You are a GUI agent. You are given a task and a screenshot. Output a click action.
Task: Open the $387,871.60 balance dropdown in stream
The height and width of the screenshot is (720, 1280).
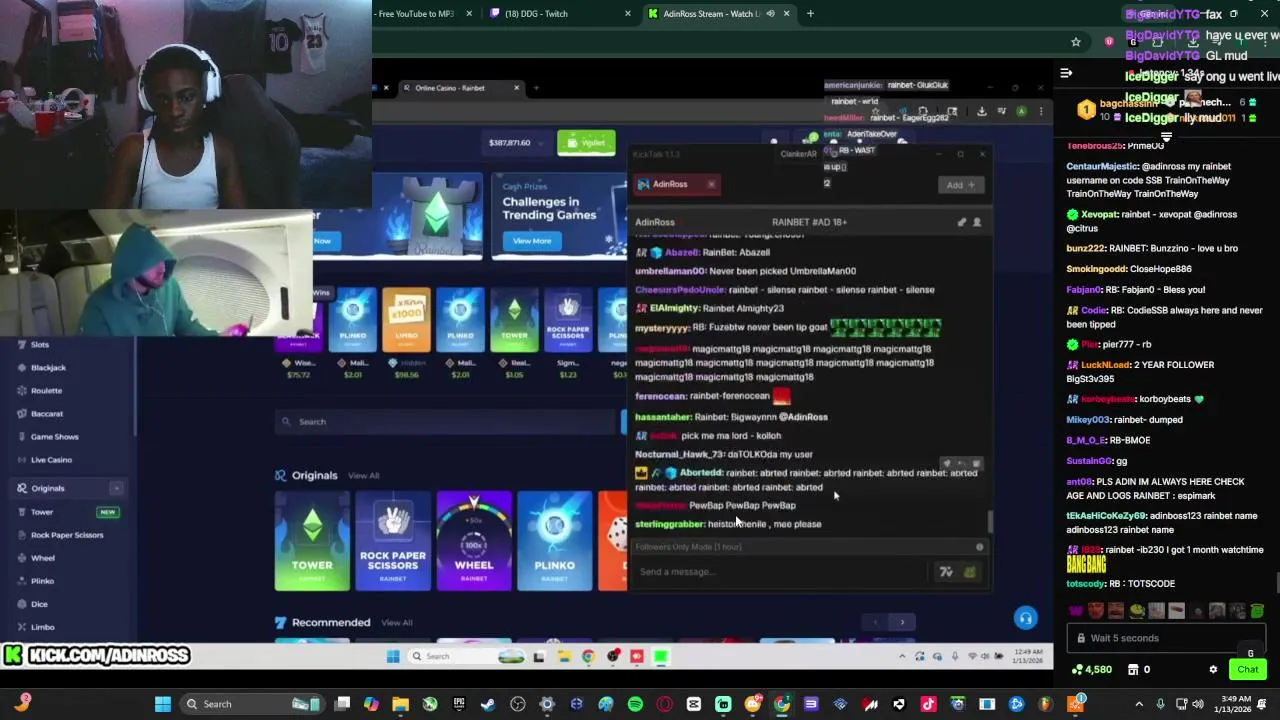(x=517, y=142)
